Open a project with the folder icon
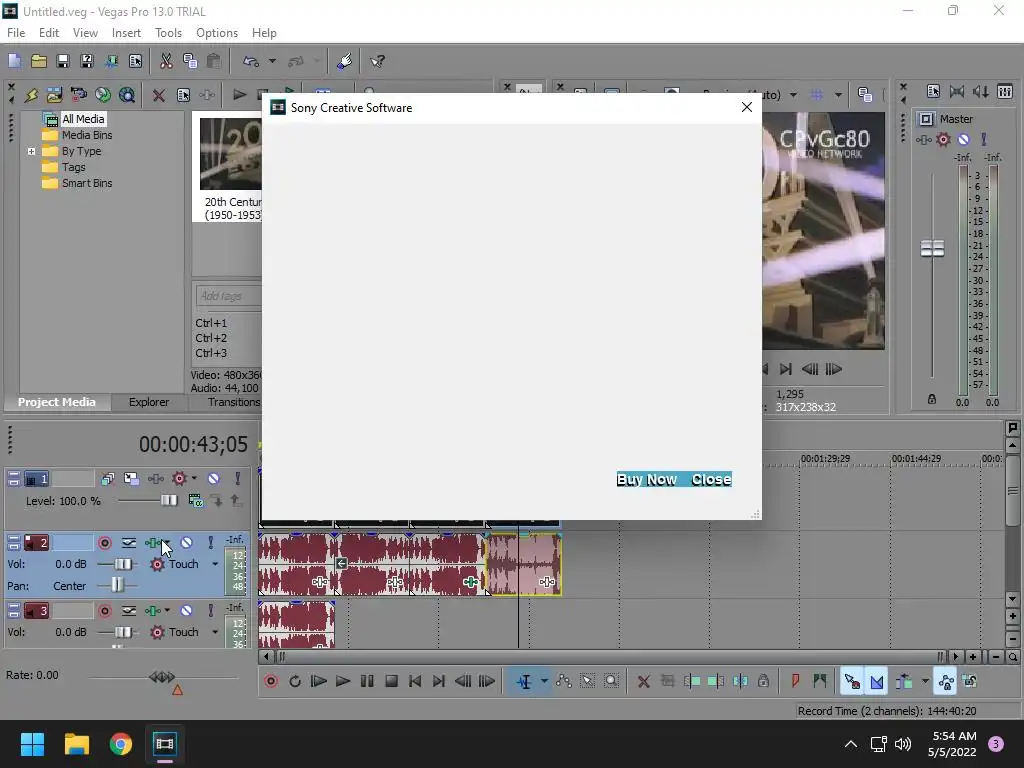The image size is (1024, 768). coord(39,61)
